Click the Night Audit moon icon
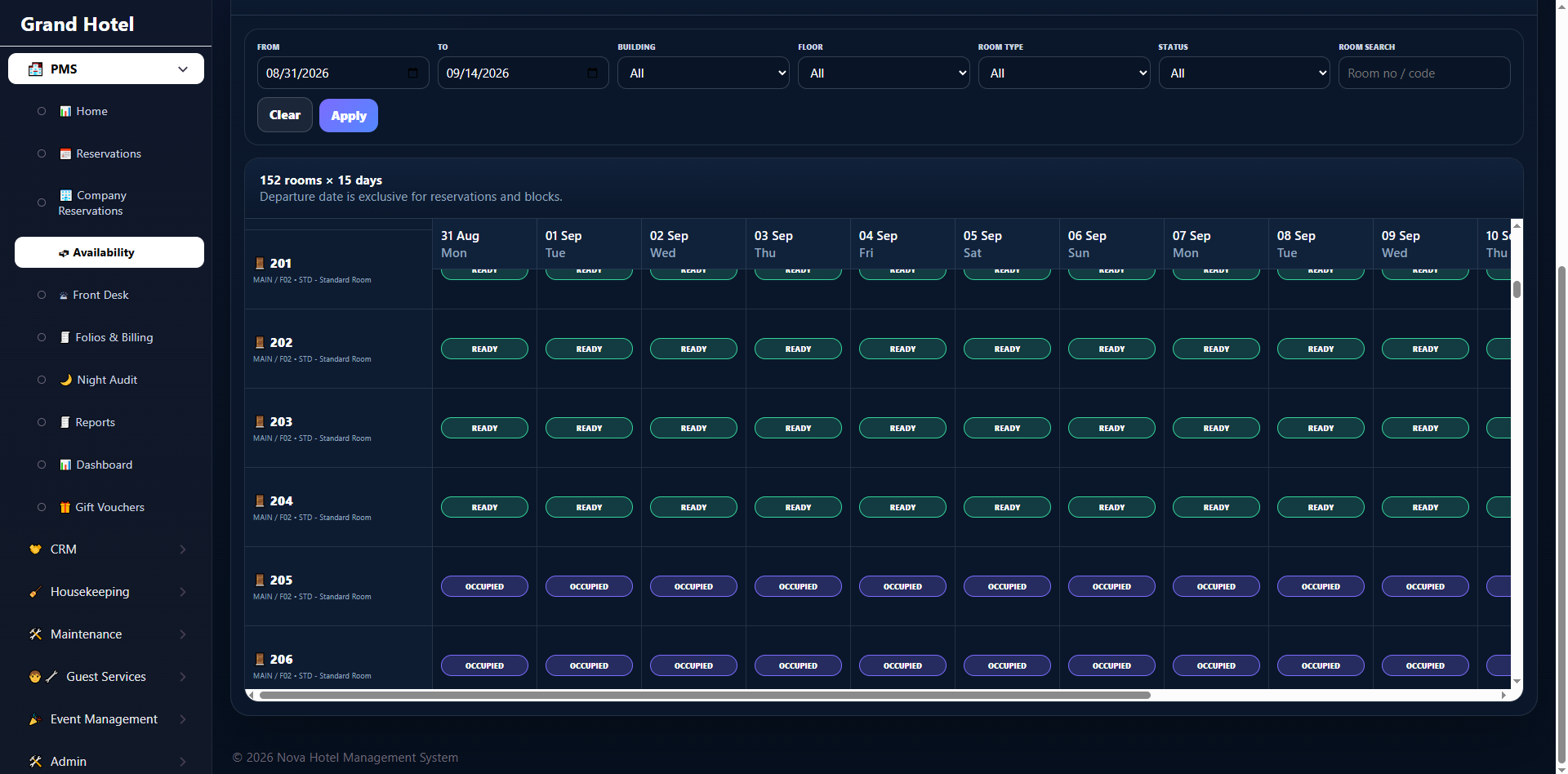This screenshot has height=774, width=1568. pyautogui.click(x=66, y=380)
